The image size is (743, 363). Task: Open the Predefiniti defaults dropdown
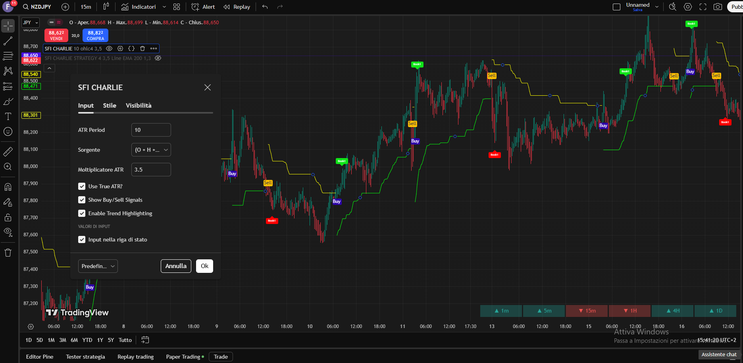click(x=98, y=266)
